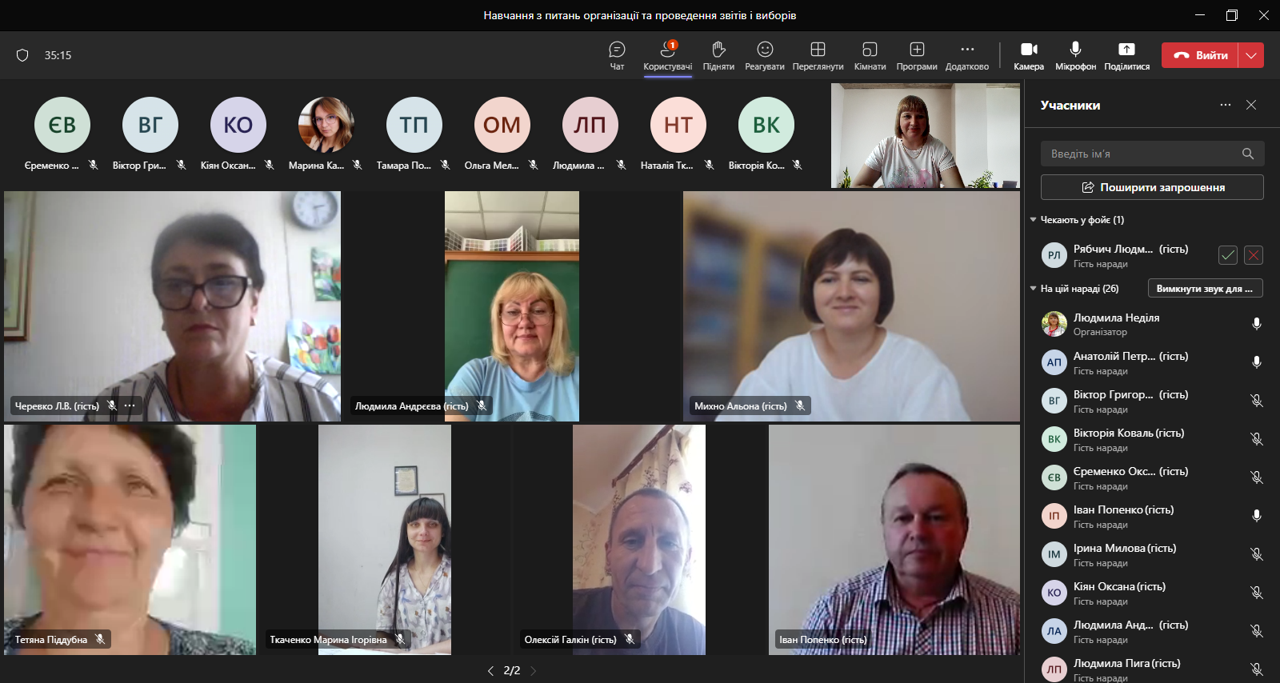1280x683 pixels.
Task: Open Кімнати breakout rooms
Action: 869,55
